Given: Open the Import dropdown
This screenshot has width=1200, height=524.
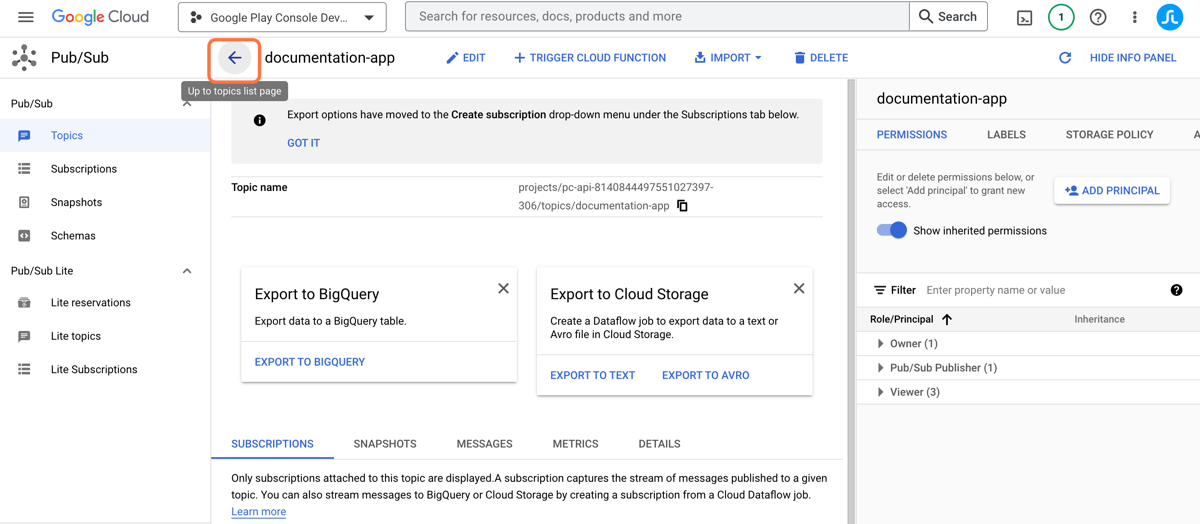Looking at the screenshot, I should pos(728,58).
